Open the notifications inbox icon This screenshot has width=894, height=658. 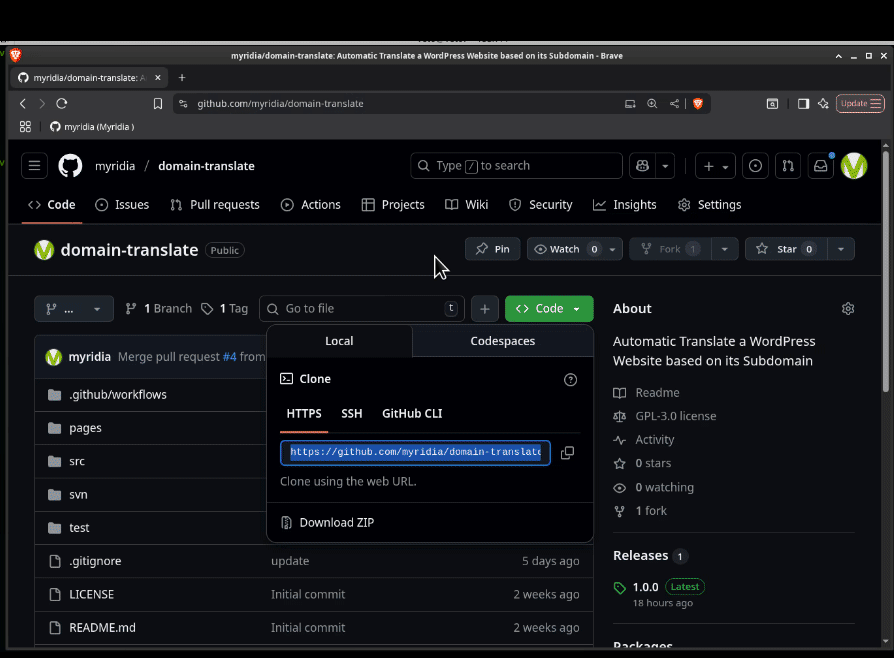point(820,166)
